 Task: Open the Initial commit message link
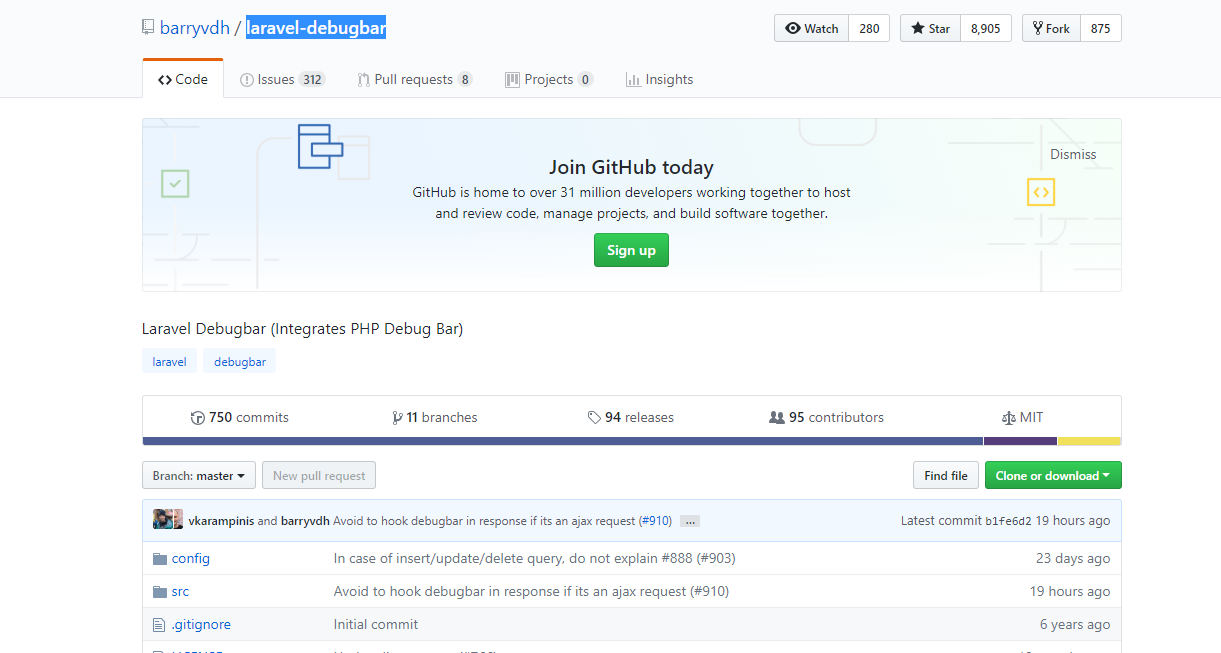click(x=376, y=625)
